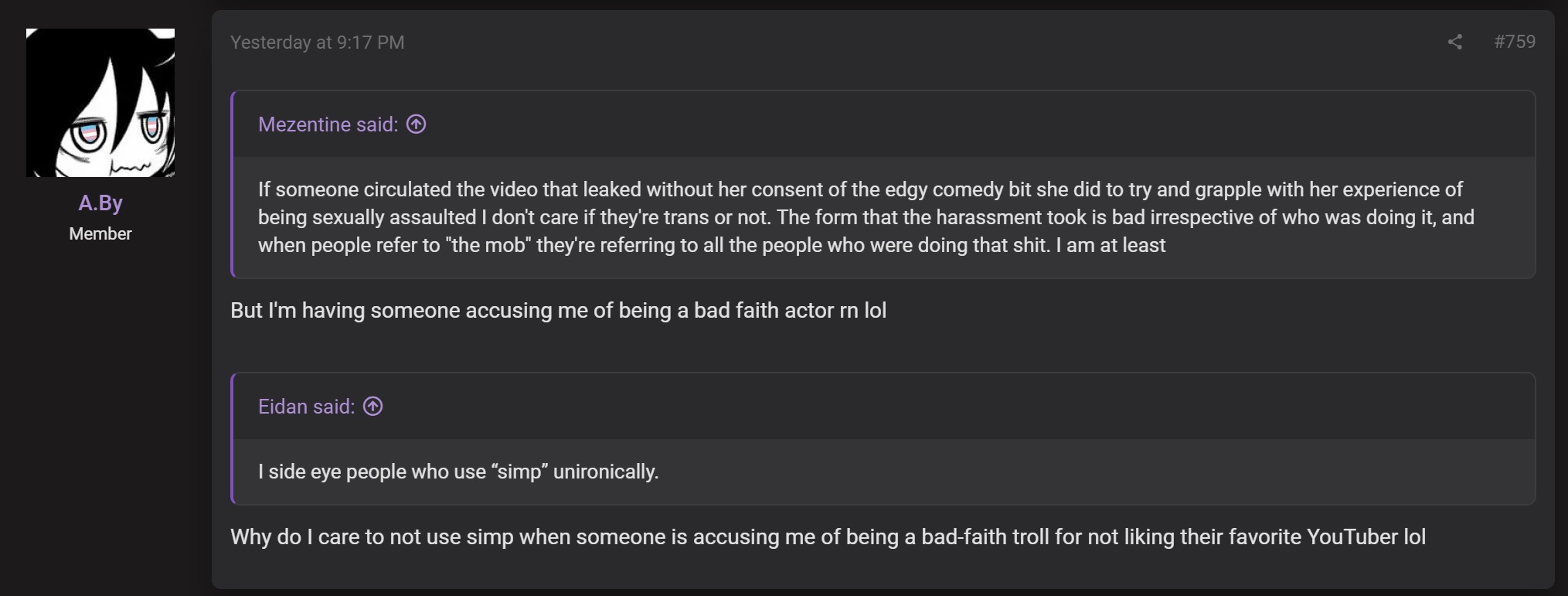The image size is (1568, 596).
Task: Click the "Mezentine said:" quote attribution
Action: [x=328, y=124]
